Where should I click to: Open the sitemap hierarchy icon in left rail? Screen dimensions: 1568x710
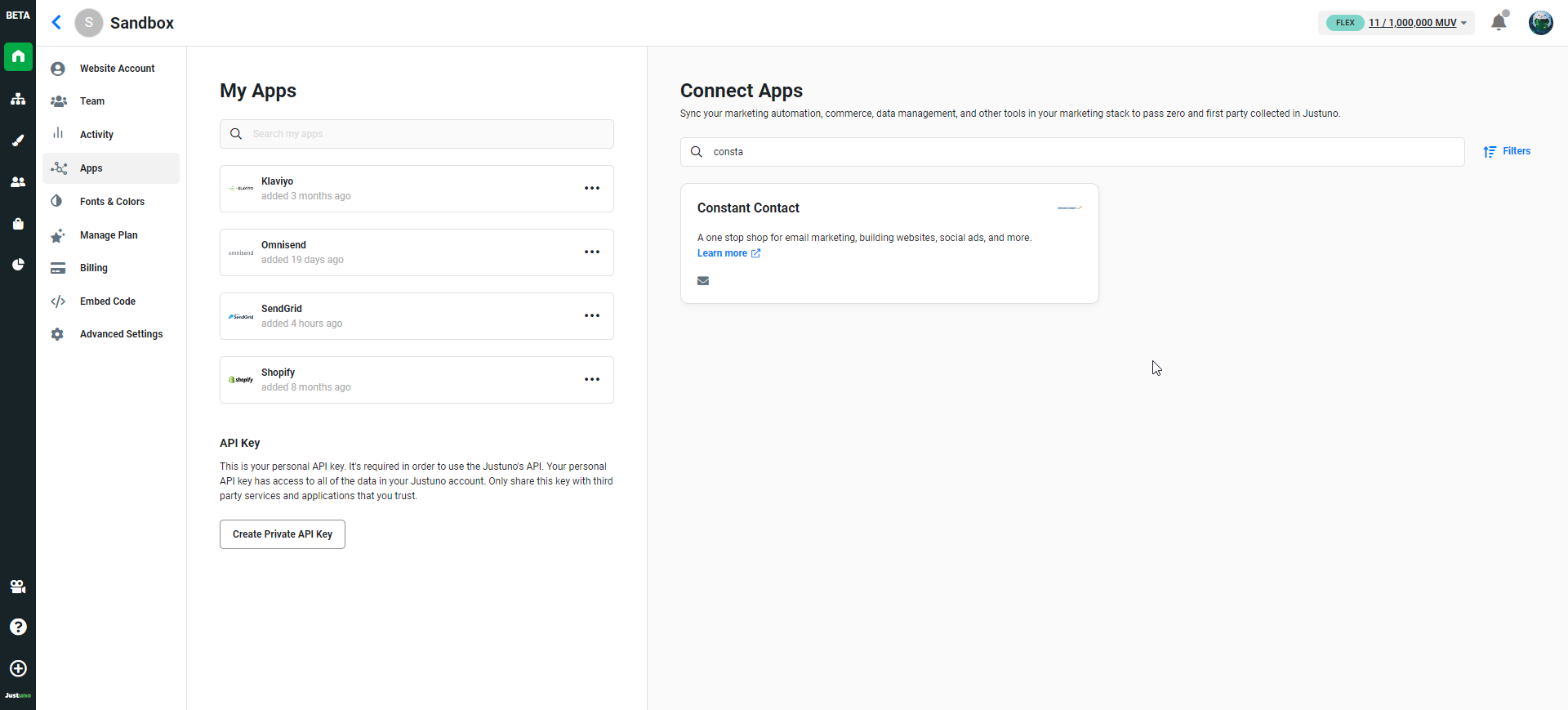(18, 99)
